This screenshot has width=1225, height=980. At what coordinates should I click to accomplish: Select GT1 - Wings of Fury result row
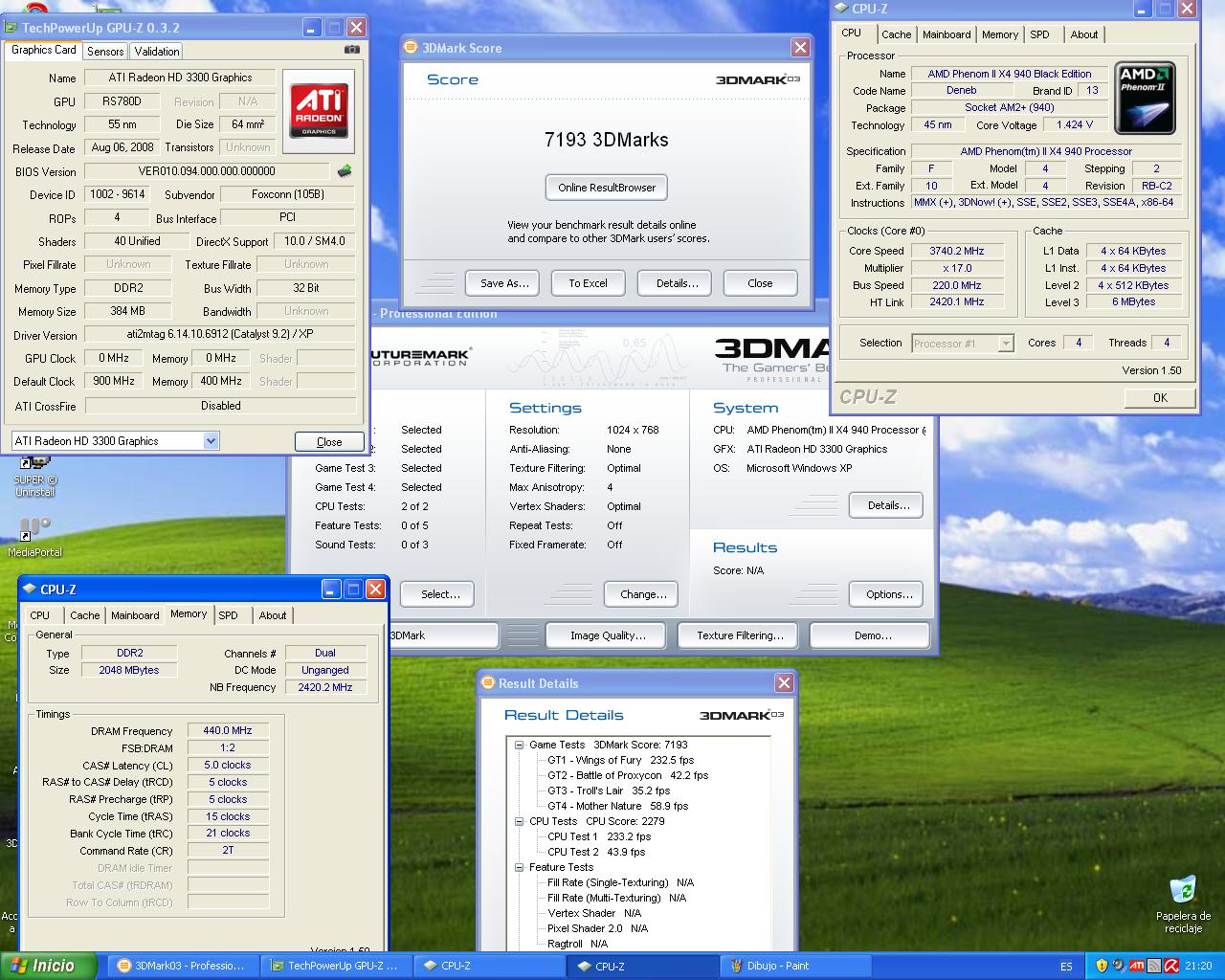click(x=620, y=760)
